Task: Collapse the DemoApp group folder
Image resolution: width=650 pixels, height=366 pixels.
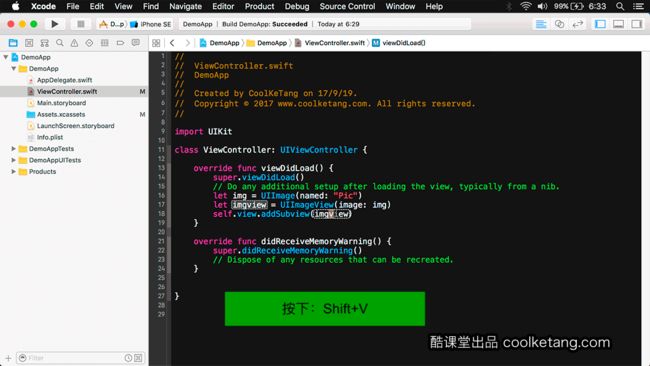Action: coord(14,68)
